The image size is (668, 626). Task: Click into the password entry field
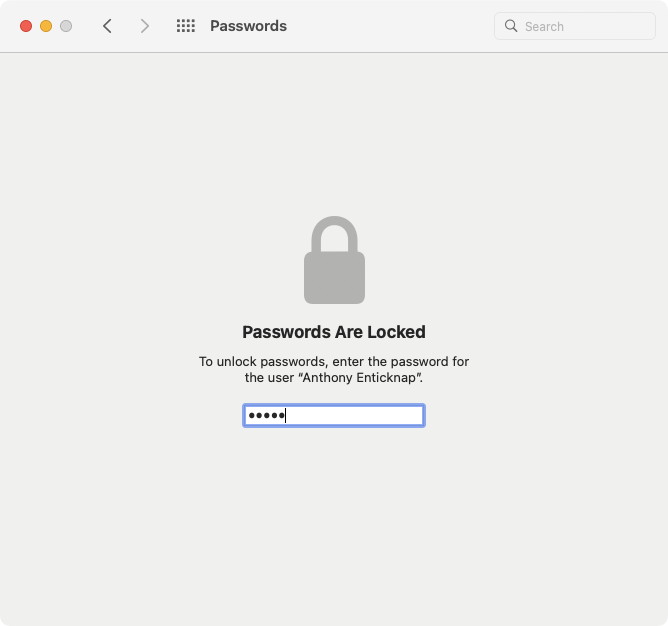pos(334,415)
